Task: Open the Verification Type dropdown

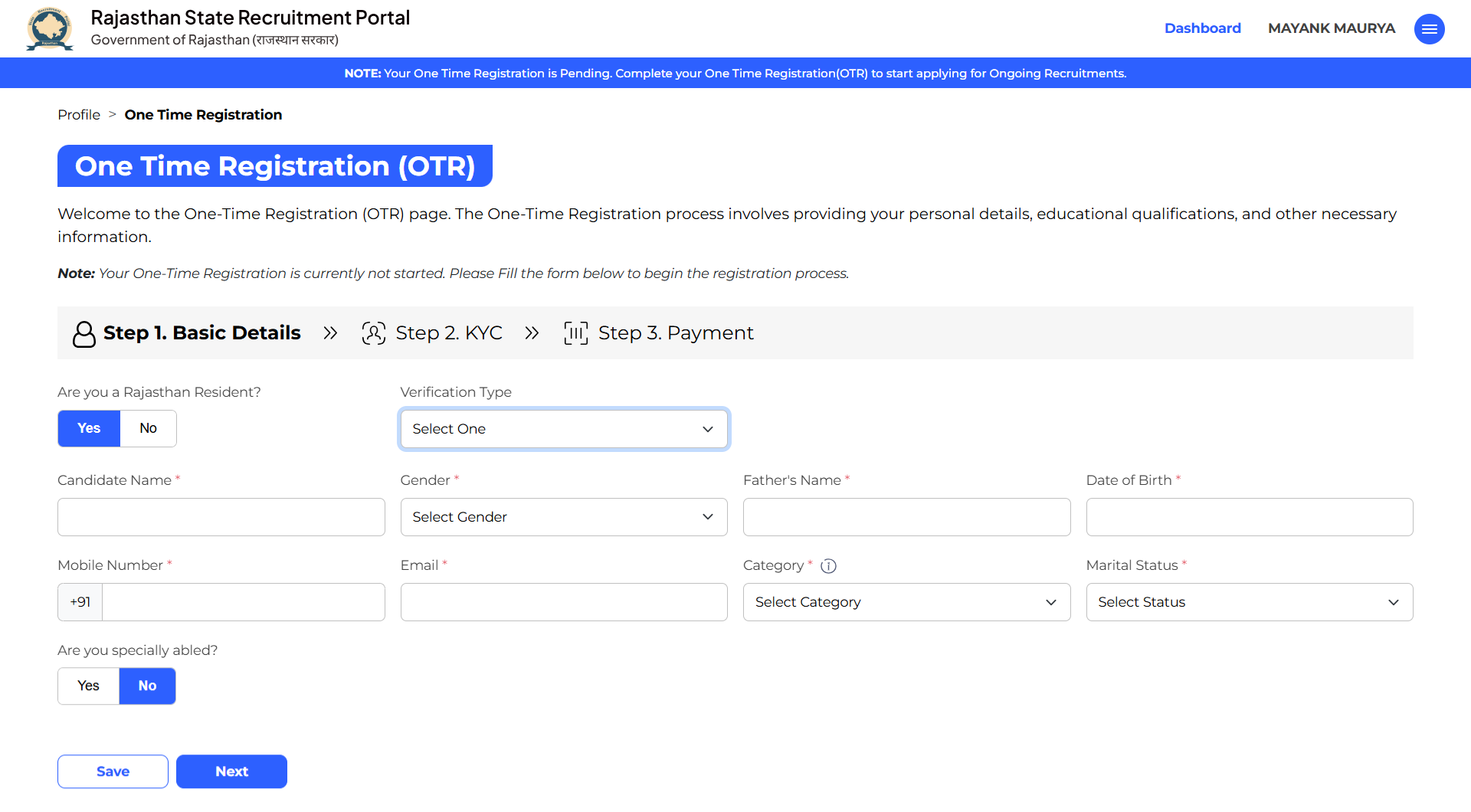Action: click(x=563, y=429)
